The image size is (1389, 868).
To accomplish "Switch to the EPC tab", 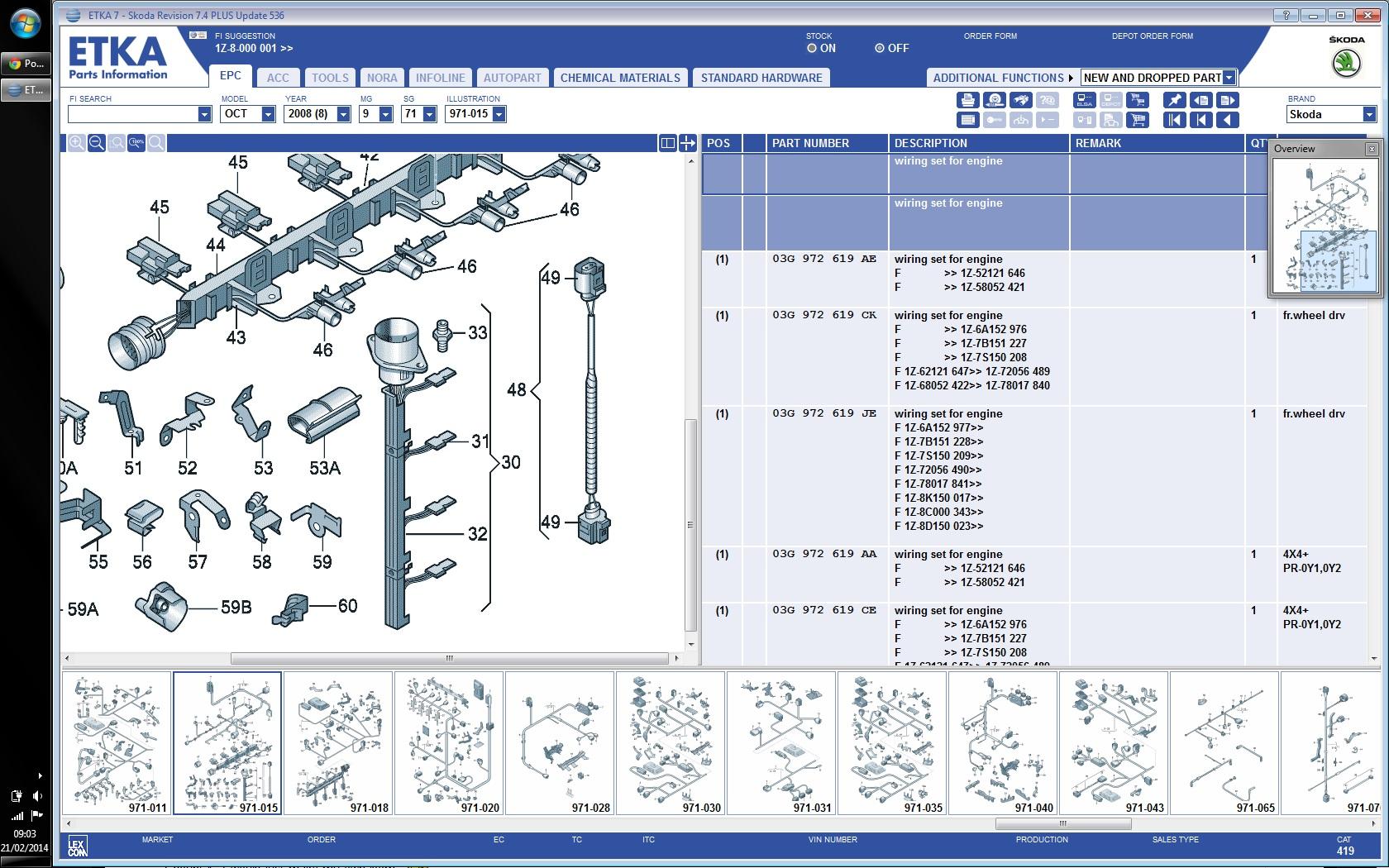I will click(231, 75).
